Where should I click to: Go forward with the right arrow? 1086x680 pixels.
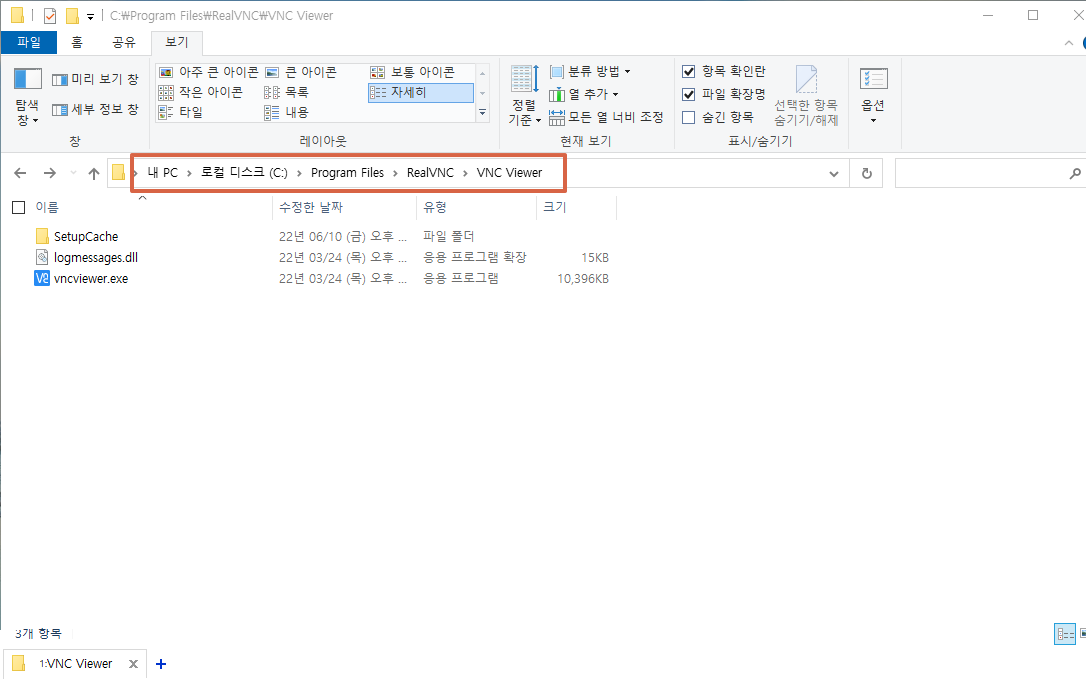pos(50,173)
